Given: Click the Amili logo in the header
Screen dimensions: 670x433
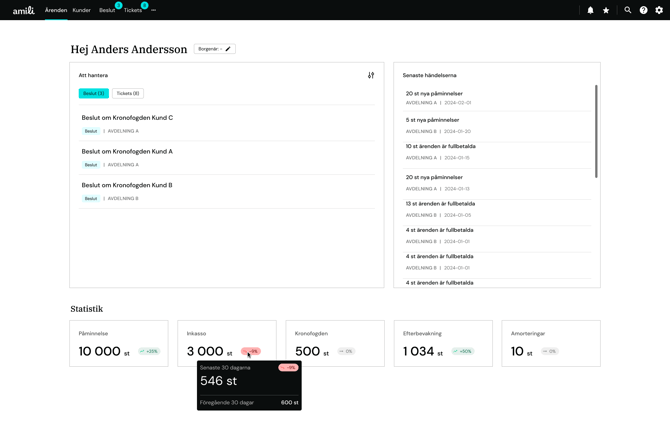Looking at the screenshot, I should point(23,10).
